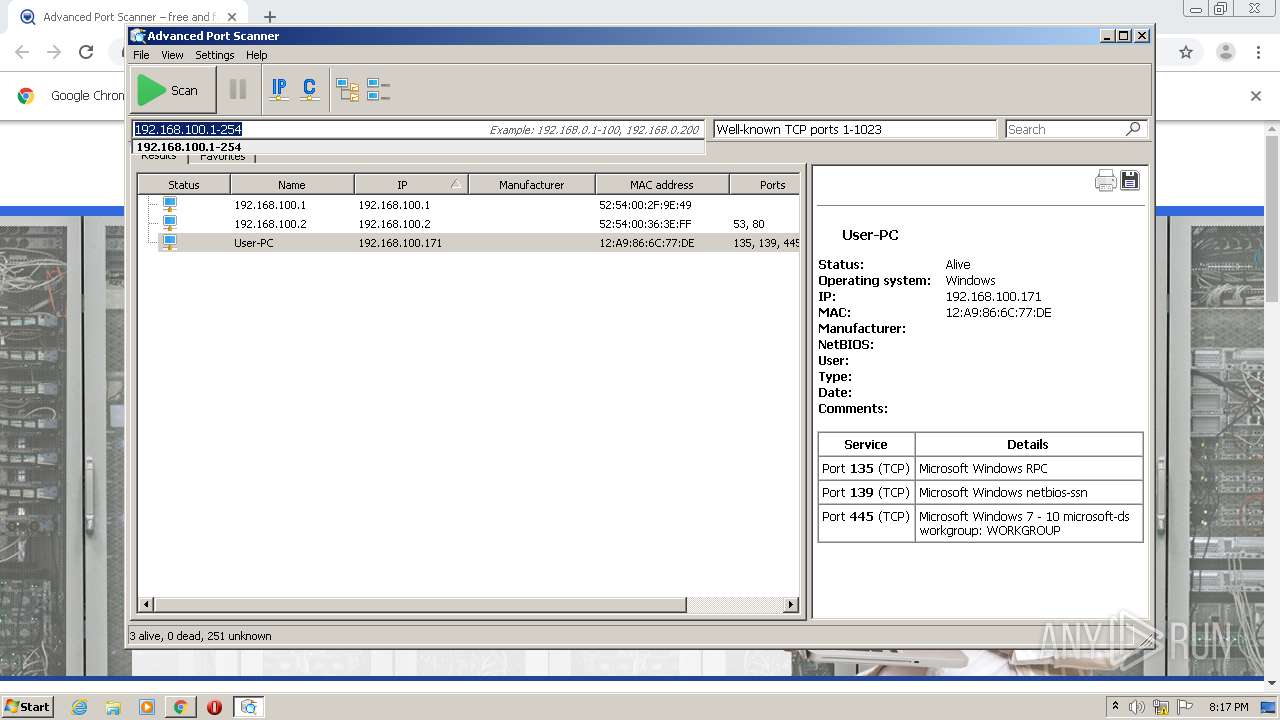Click the IP range input field
1280x720 pixels.
pyautogui.click(x=418, y=129)
